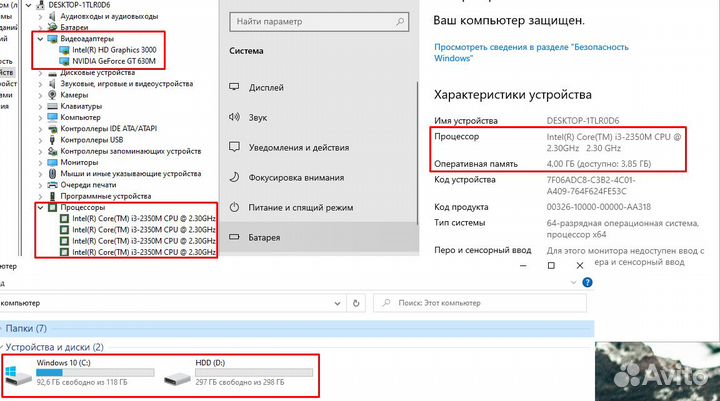This screenshot has height=401, width=720.
Task: Collapse the Папки (7) group
Action: coord(2,328)
